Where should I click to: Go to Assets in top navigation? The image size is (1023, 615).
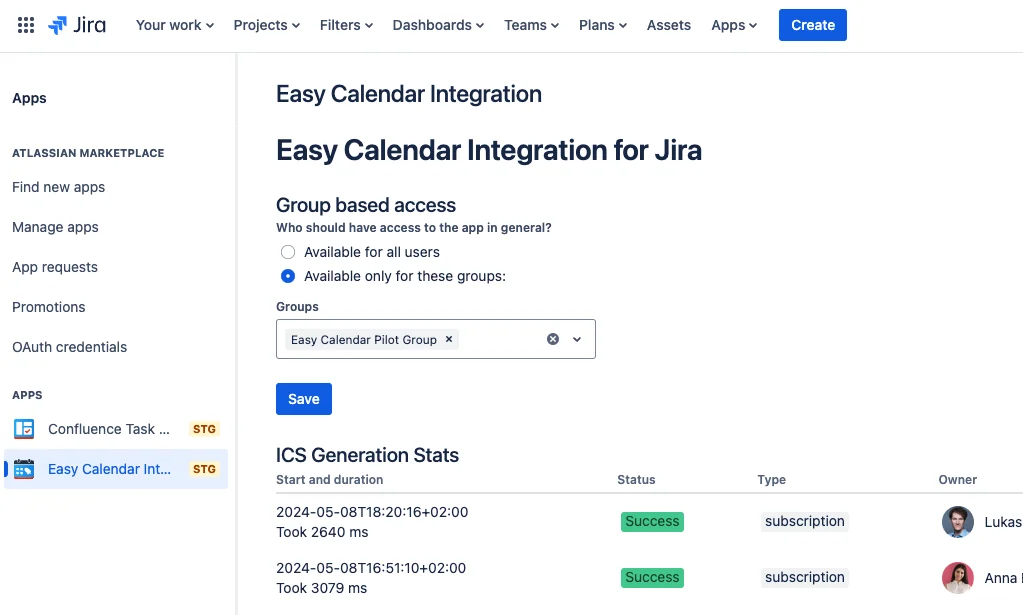click(669, 25)
